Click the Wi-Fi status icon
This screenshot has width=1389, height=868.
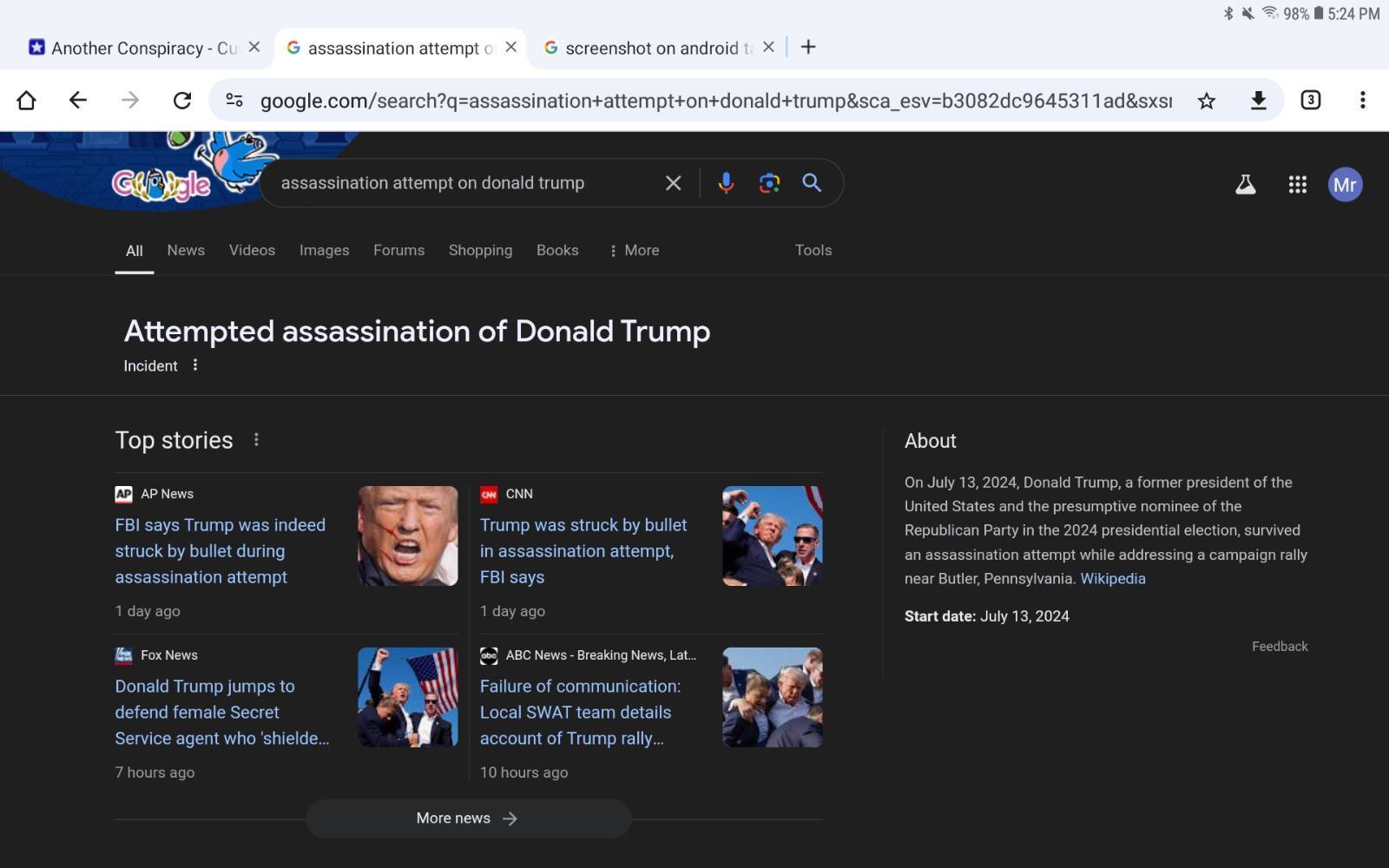(x=1270, y=13)
